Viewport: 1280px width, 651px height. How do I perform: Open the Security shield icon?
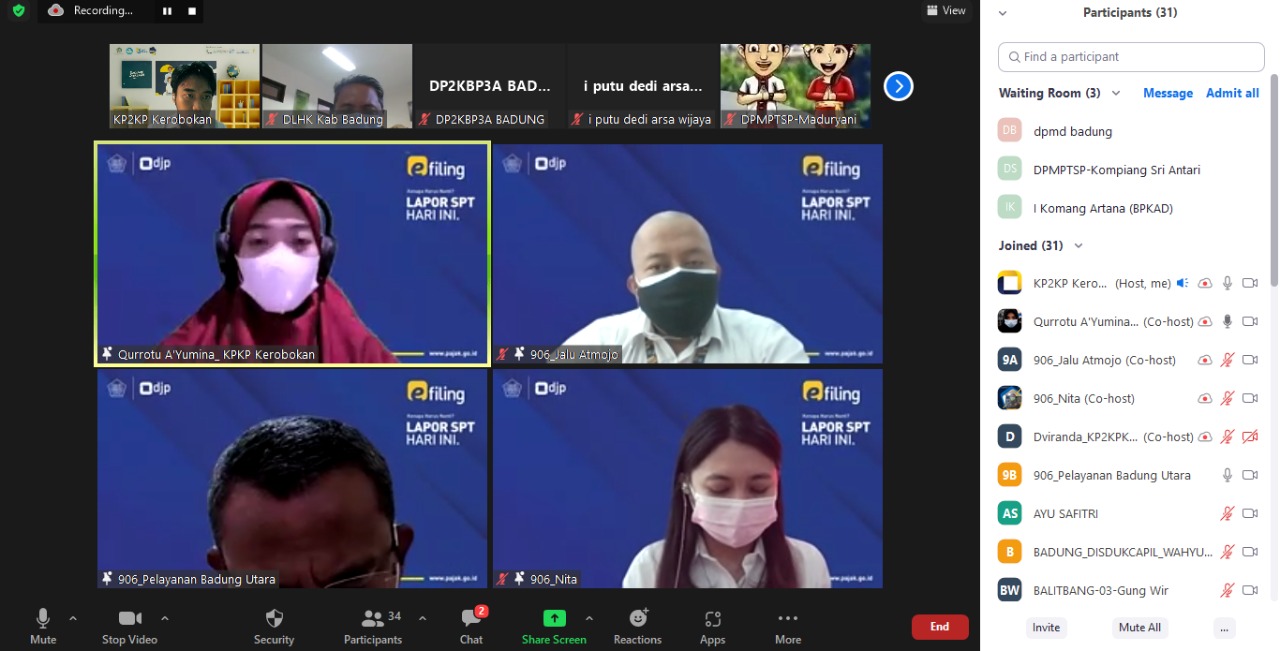tap(274, 619)
